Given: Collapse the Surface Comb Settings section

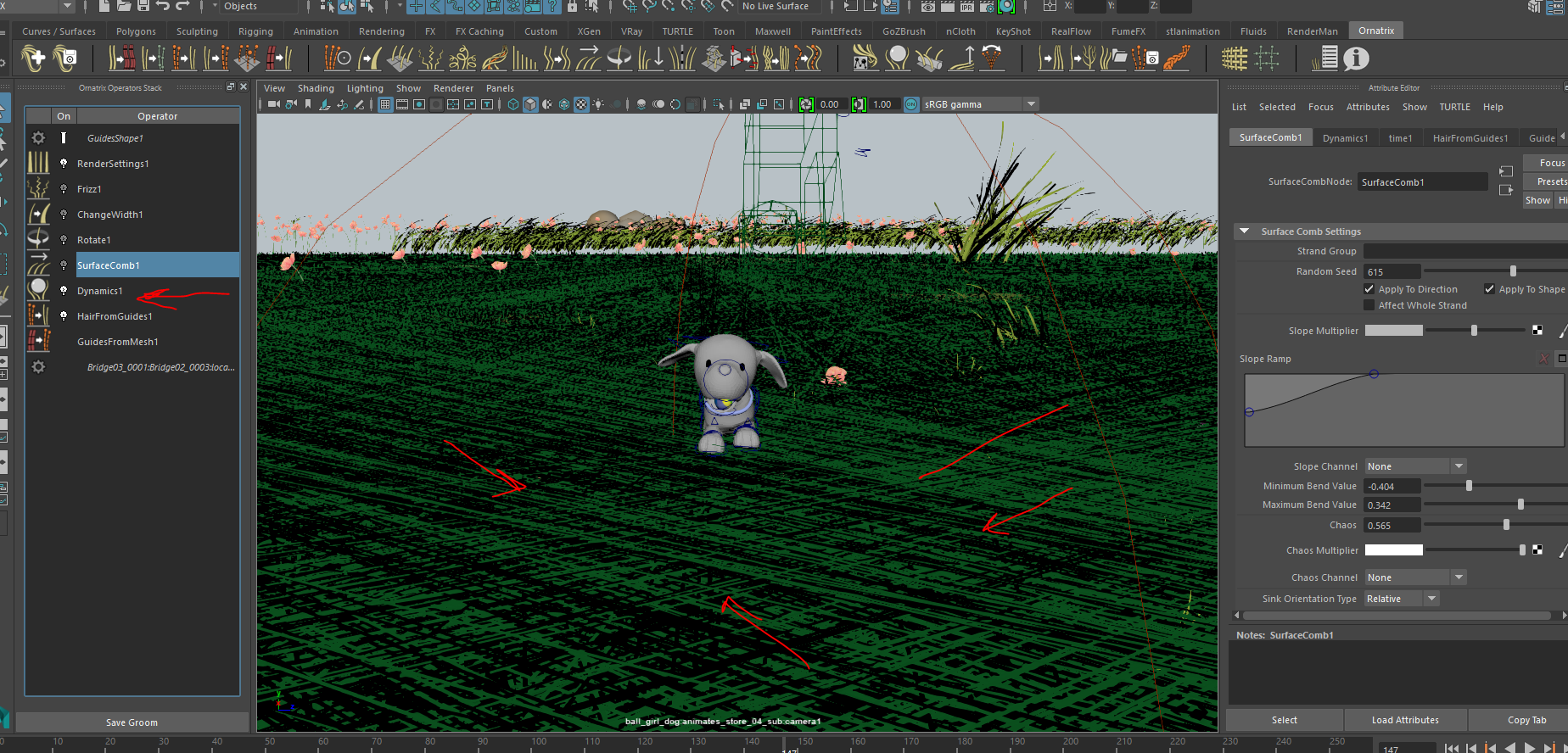Looking at the screenshot, I should [x=1244, y=231].
